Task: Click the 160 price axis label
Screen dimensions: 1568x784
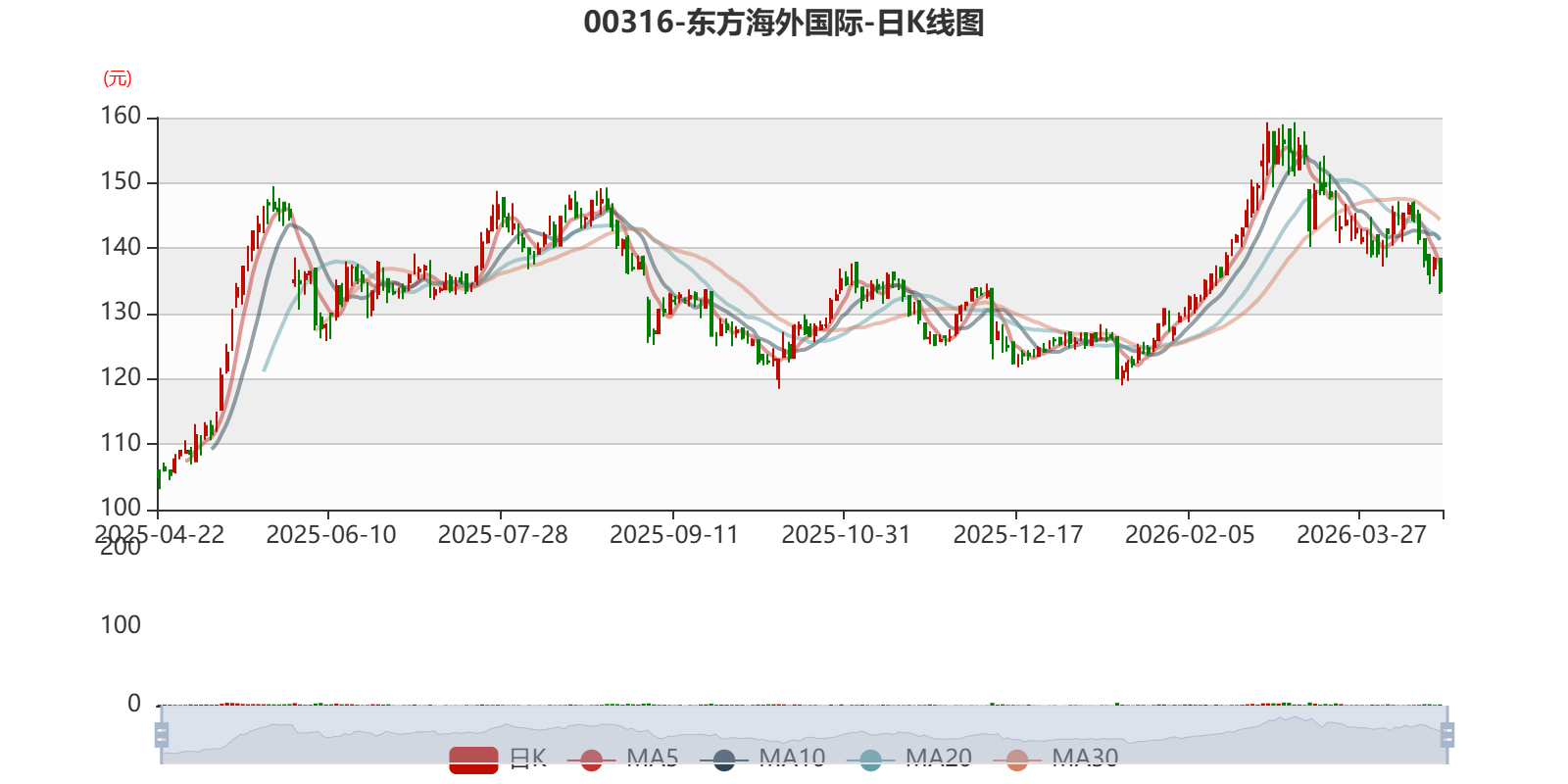Action: click(x=122, y=116)
